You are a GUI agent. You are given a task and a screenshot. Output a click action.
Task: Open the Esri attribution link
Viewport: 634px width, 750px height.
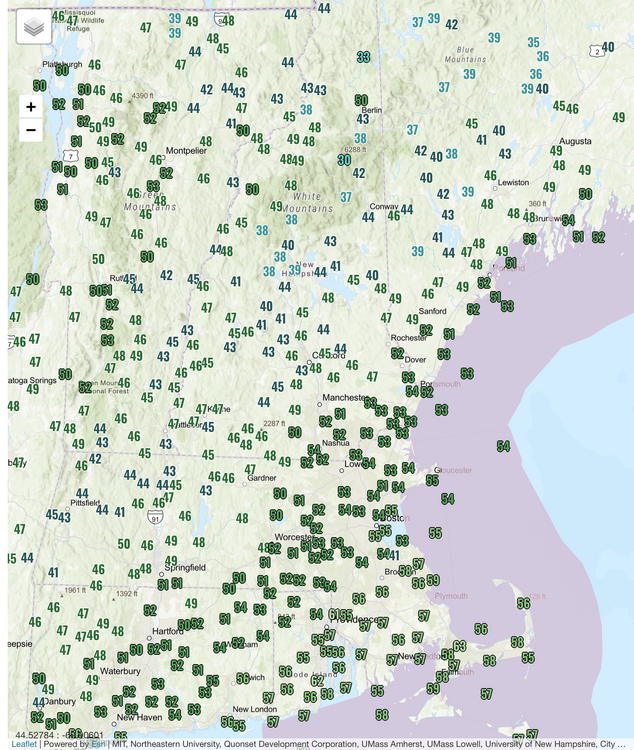pyautogui.click(x=106, y=744)
